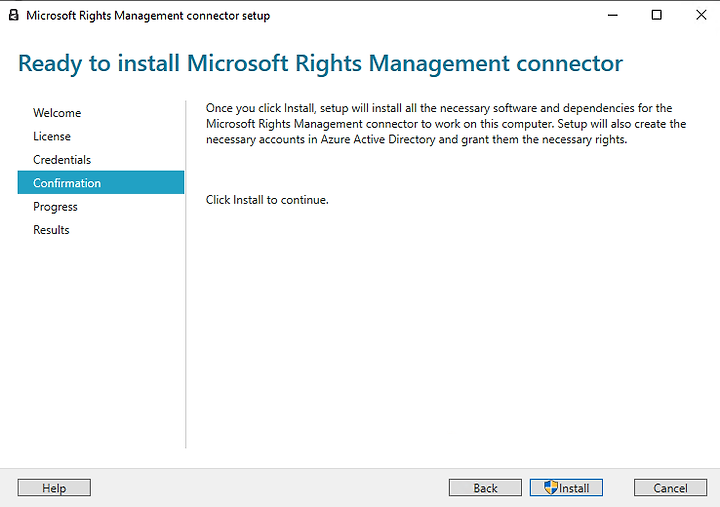Click the window title text in the title bar
Screen dimensions: 720x507
[148, 16]
